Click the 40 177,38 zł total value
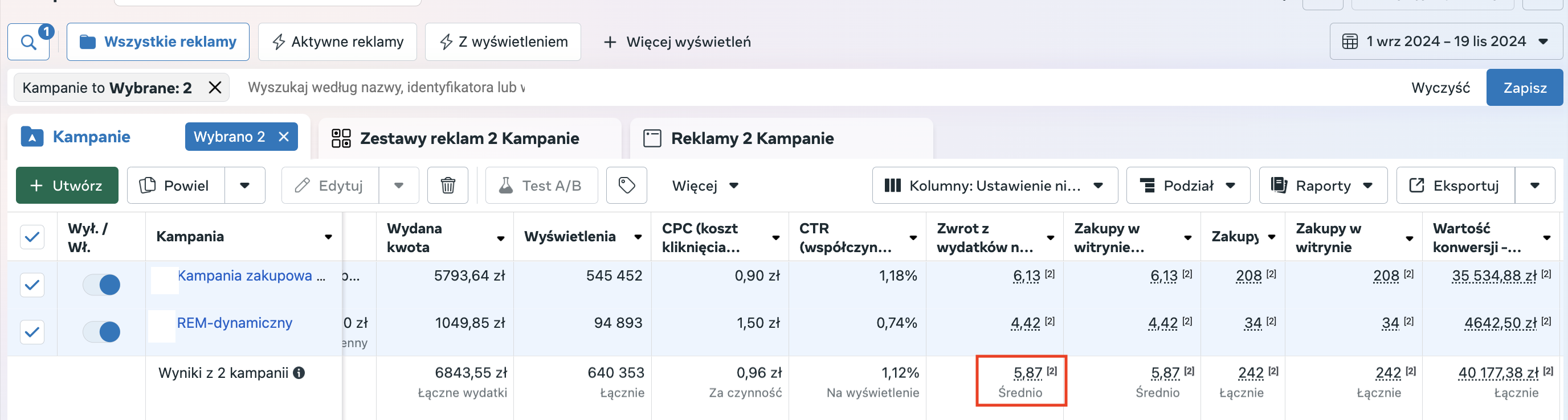 point(1497,373)
